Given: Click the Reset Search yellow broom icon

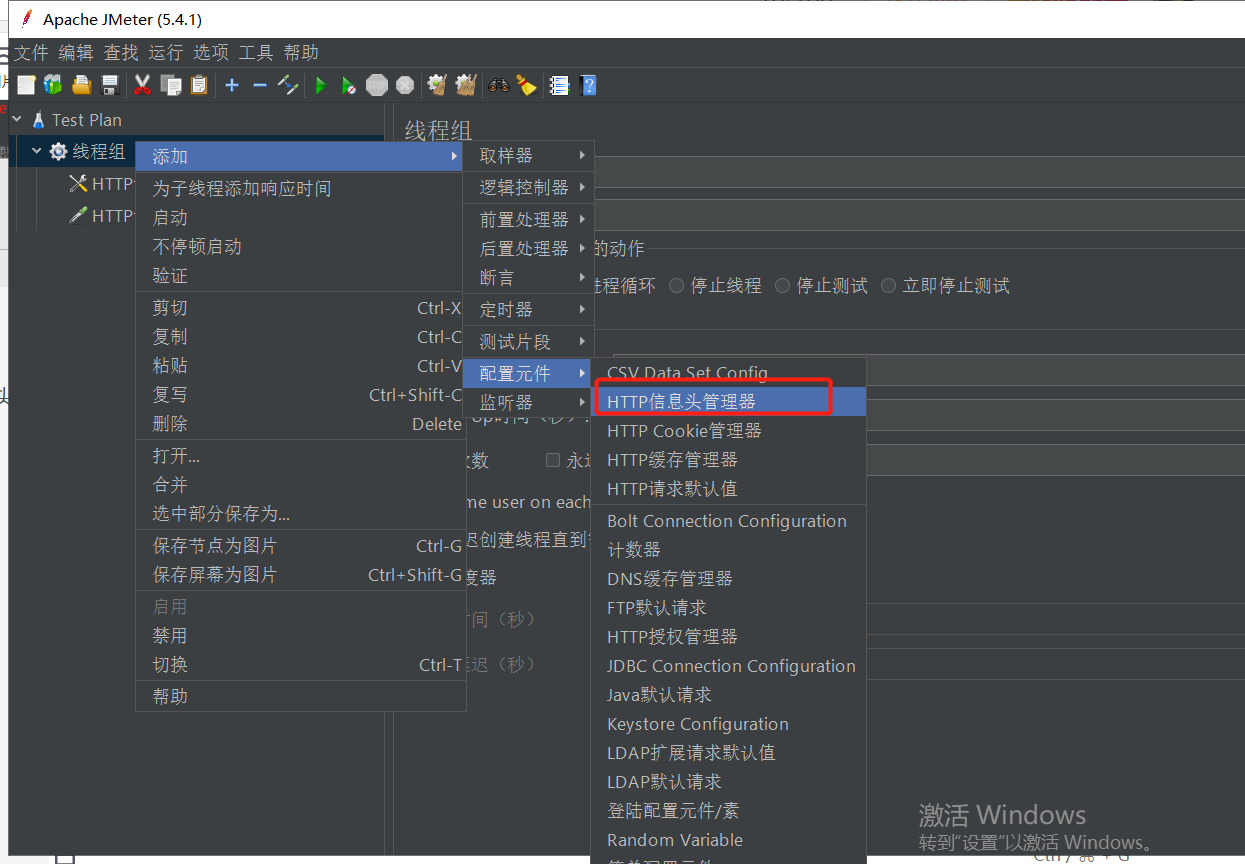Looking at the screenshot, I should tap(526, 86).
